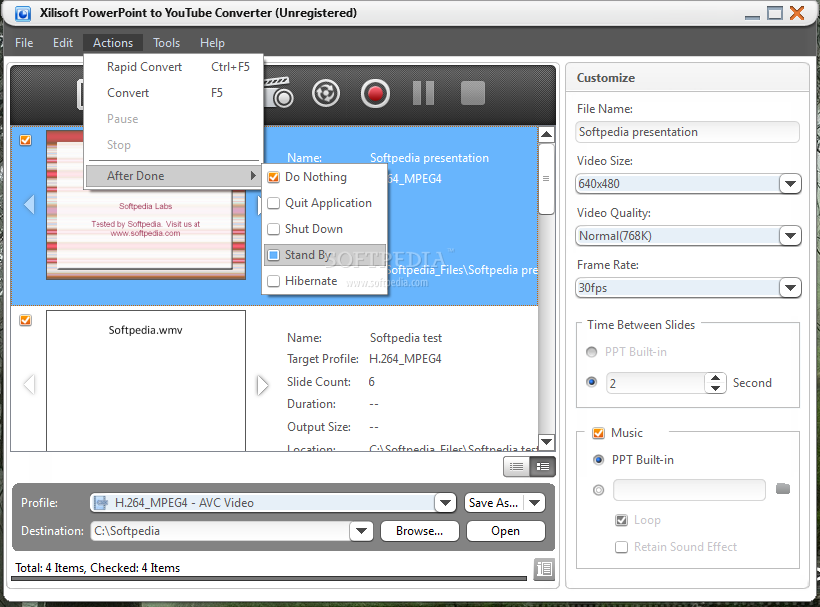The width and height of the screenshot is (820, 607).
Task: Browse for music file folder icon
Action: 783,489
